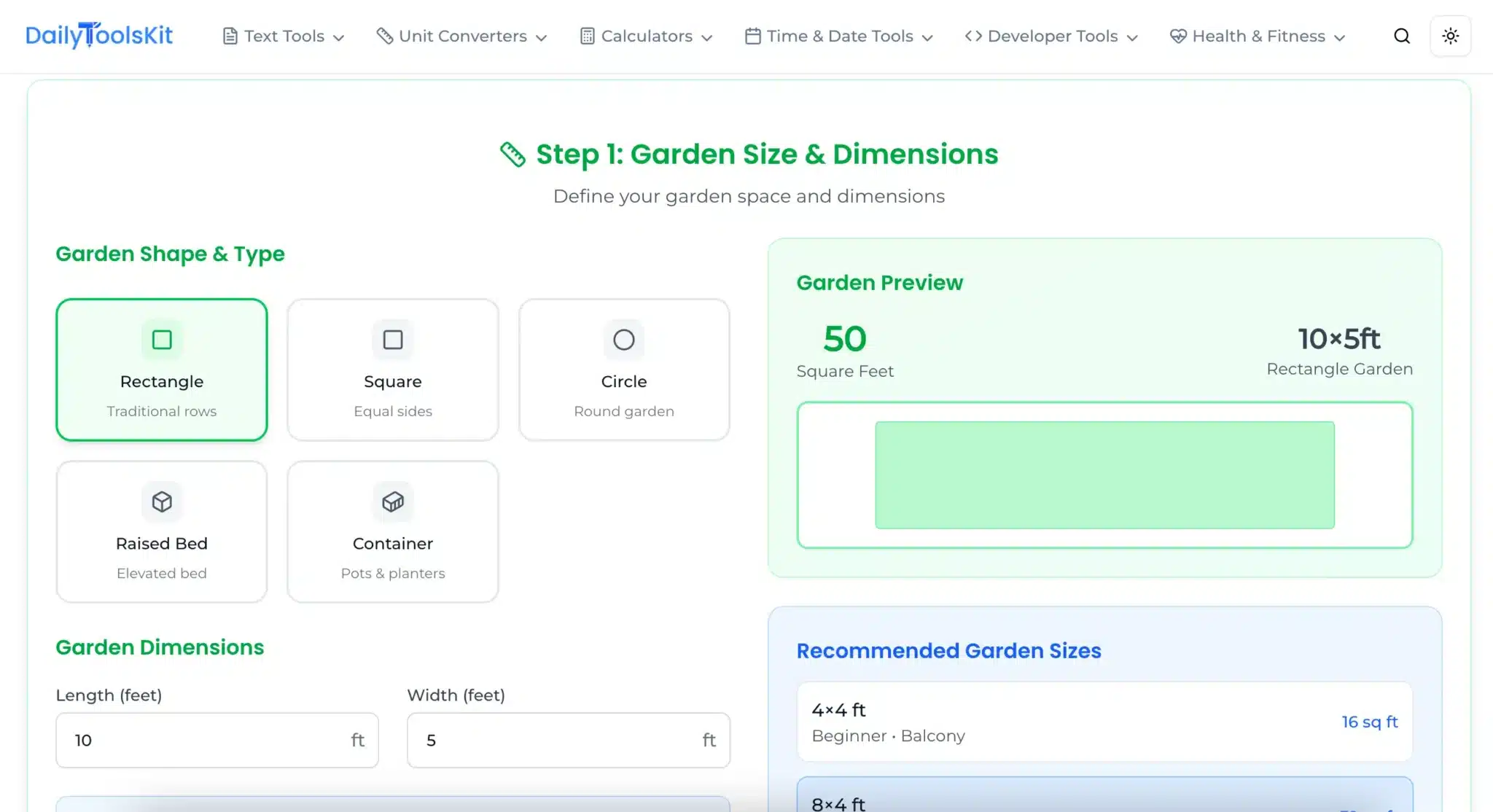Click the light theme sun icon
1493x812 pixels.
(x=1451, y=36)
